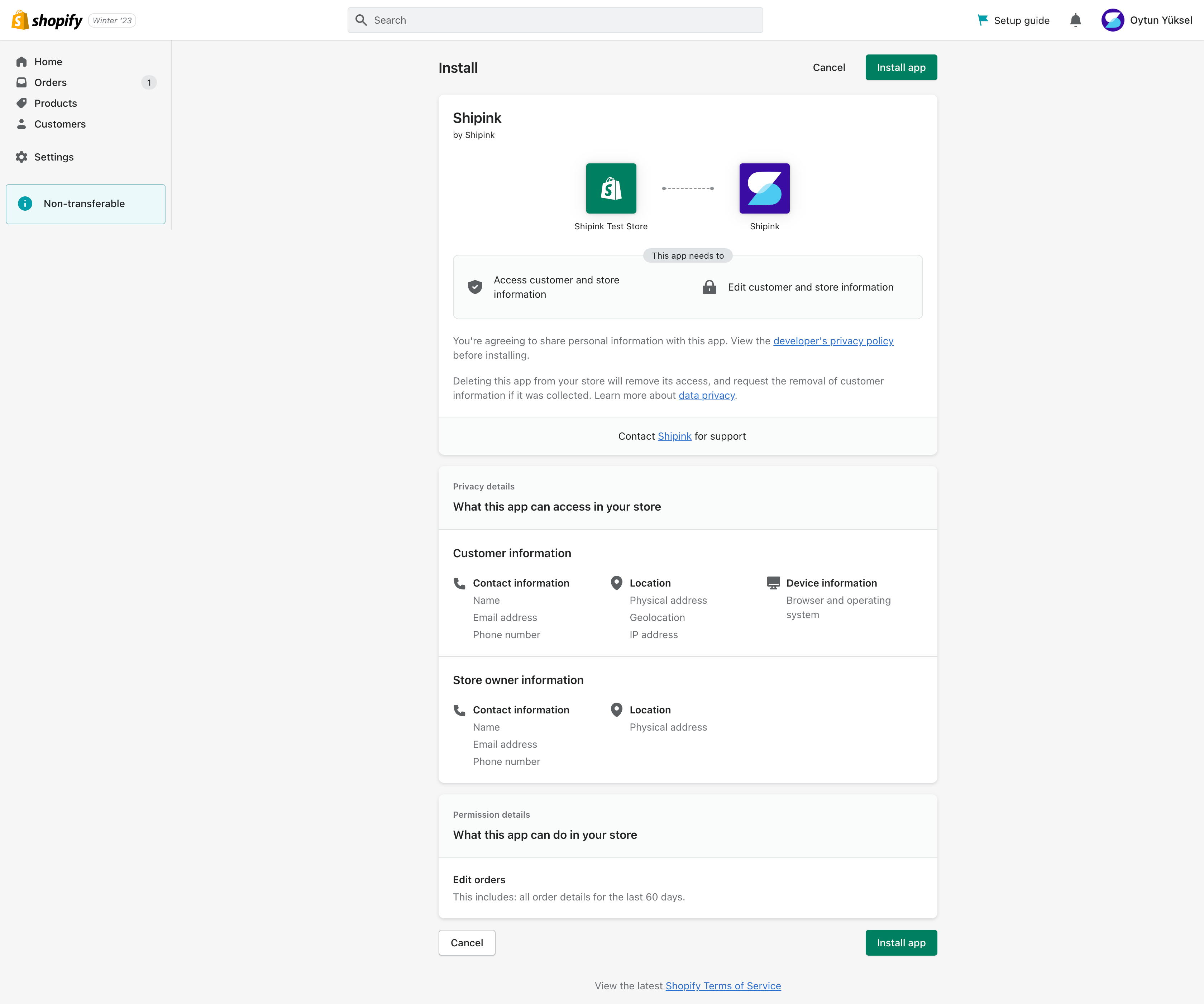Open Orders in the sidebar
1204x1004 pixels.
[51, 82]
